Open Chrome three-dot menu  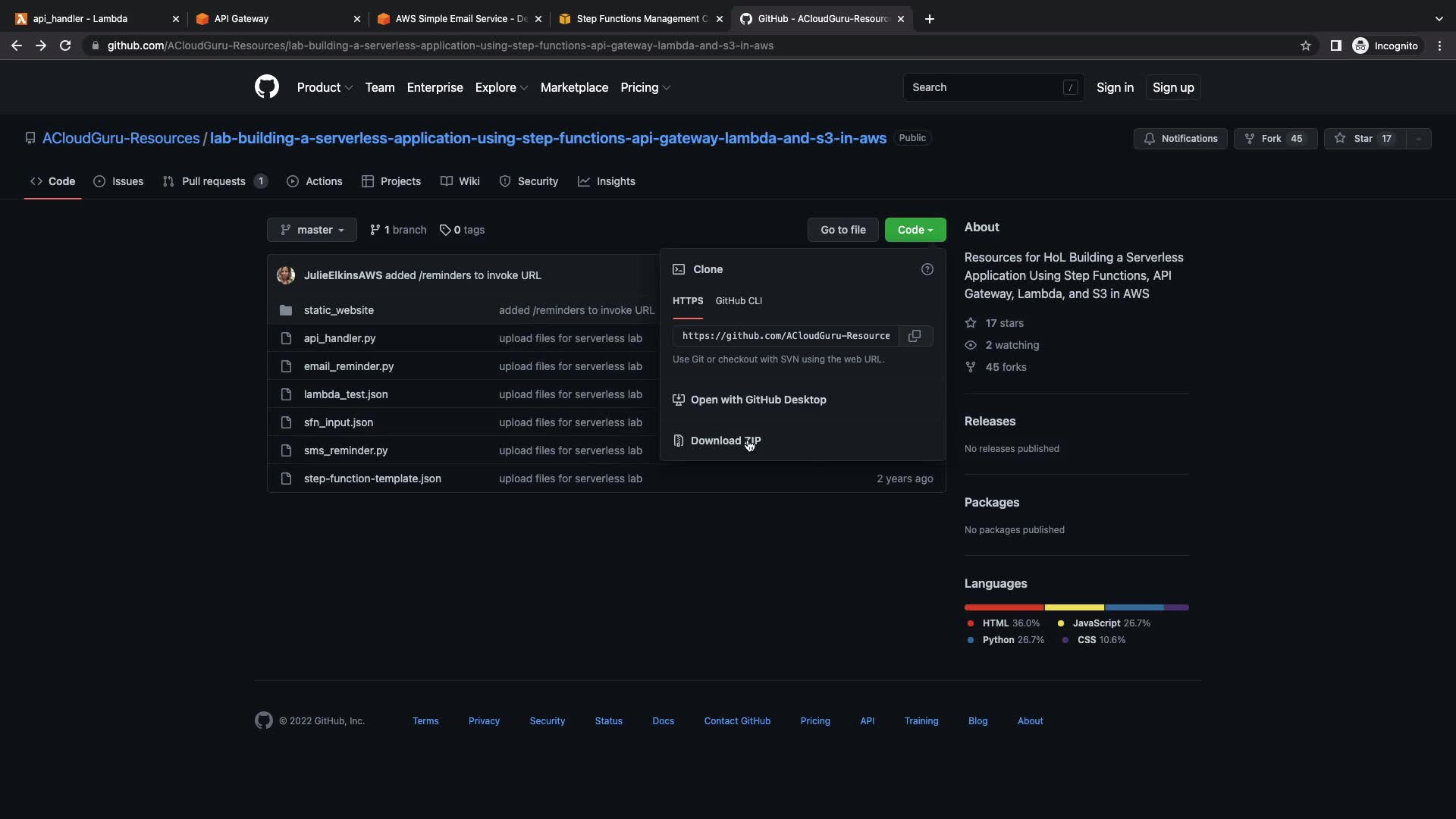[x=1439, y=45]
